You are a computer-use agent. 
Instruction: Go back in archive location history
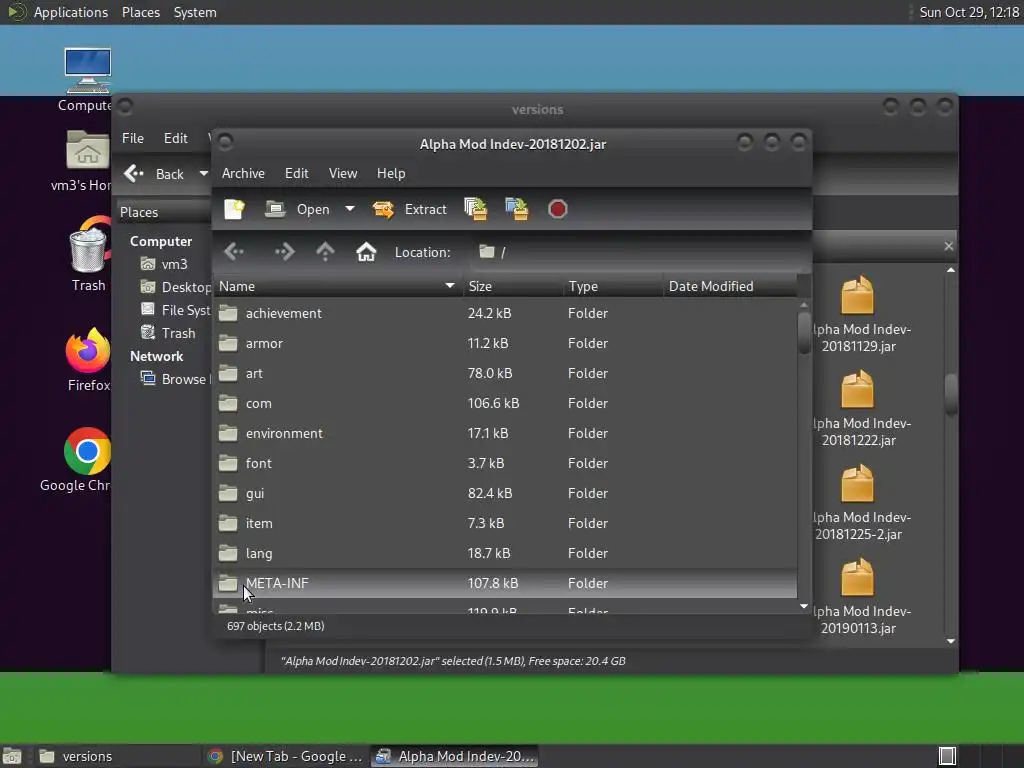(234, 251)
